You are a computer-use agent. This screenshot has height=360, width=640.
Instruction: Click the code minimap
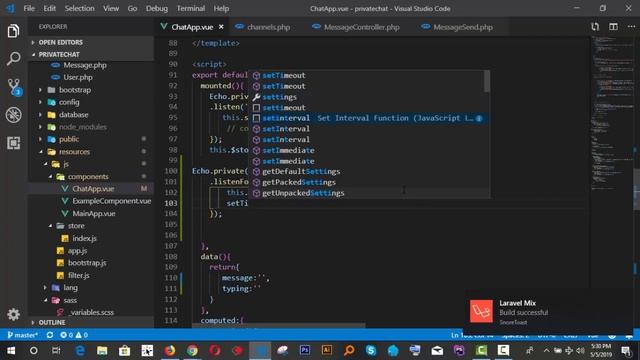pos(611,113)
